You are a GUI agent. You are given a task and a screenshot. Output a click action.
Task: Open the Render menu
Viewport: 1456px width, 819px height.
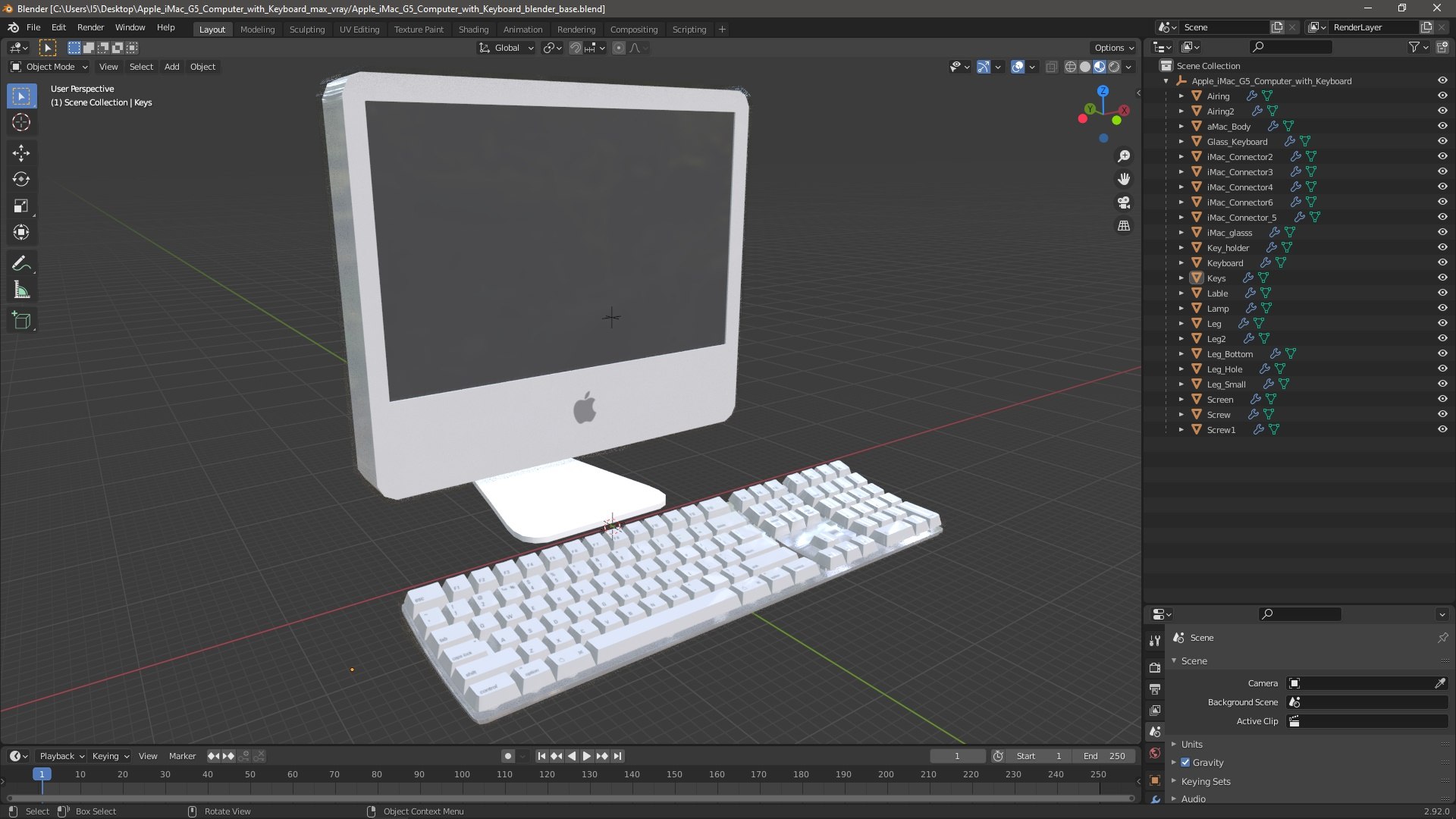click(90, 27)
